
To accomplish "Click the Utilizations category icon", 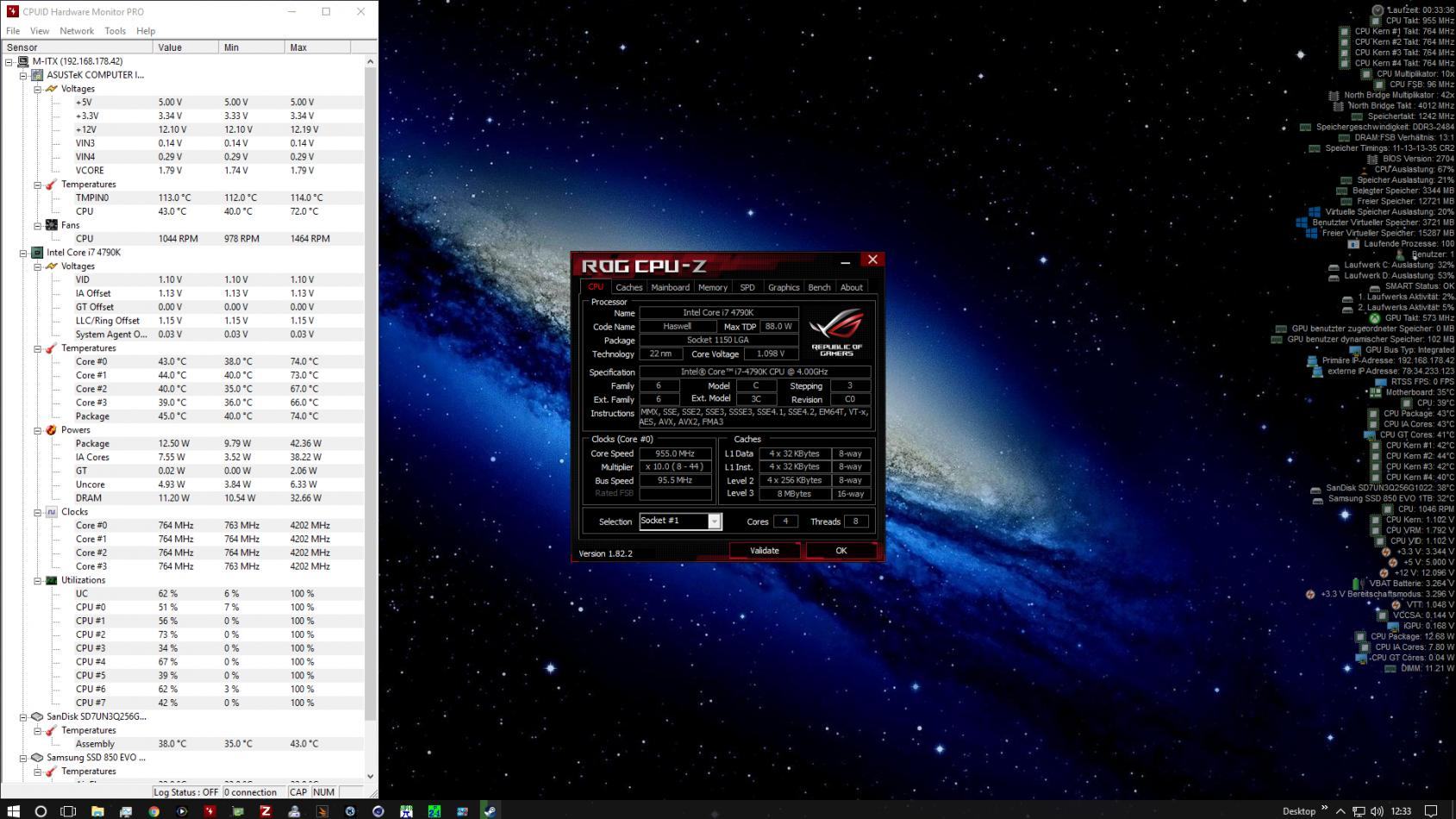I will point(52,580).
